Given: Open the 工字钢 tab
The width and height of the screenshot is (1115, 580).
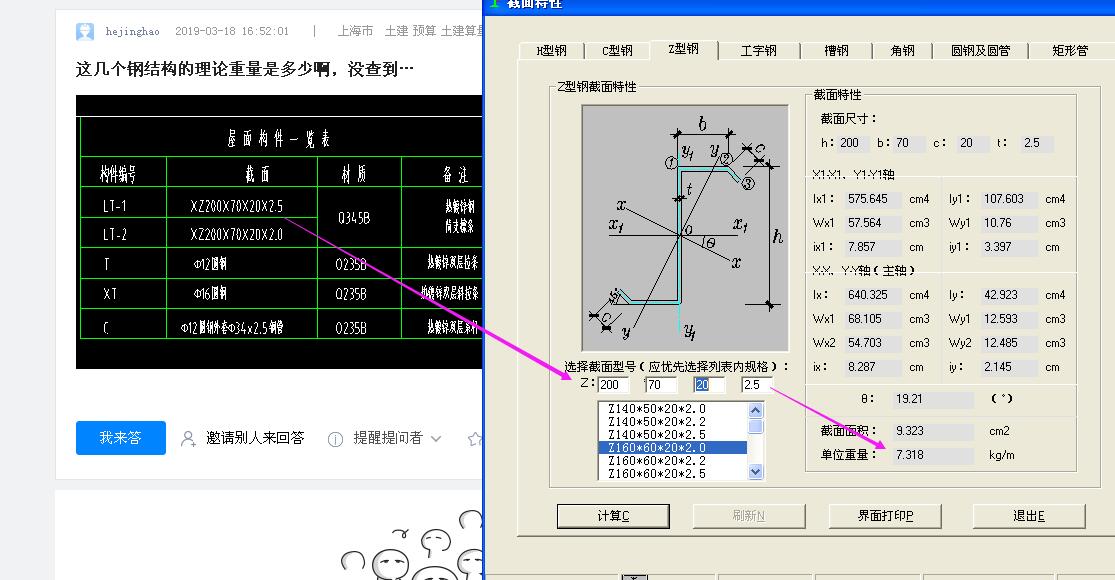Looking at the screenshot, I should [758, 50].
